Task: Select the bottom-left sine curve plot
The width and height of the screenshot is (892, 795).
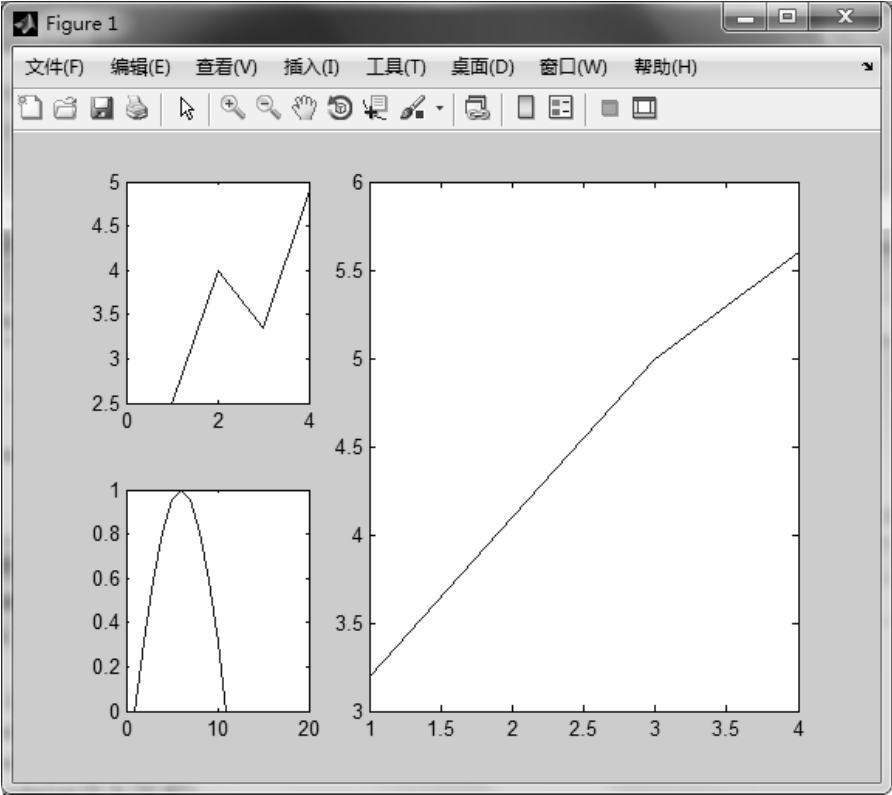Action: click(218, 601)
